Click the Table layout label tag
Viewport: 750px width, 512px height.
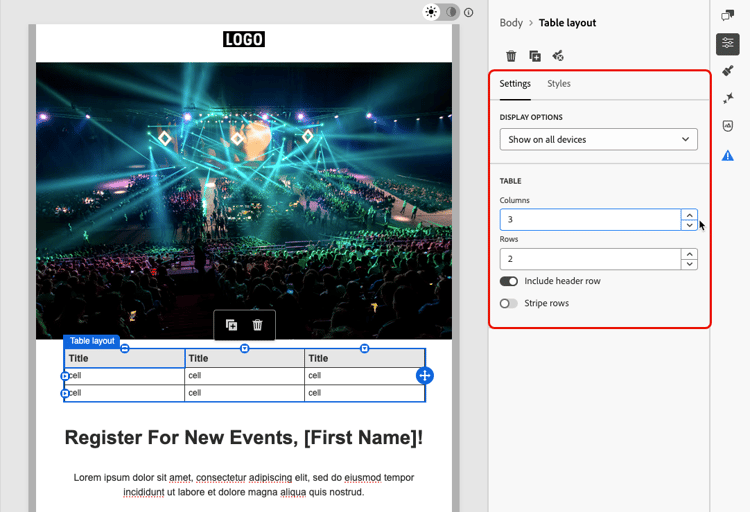[x=92, y=341]
